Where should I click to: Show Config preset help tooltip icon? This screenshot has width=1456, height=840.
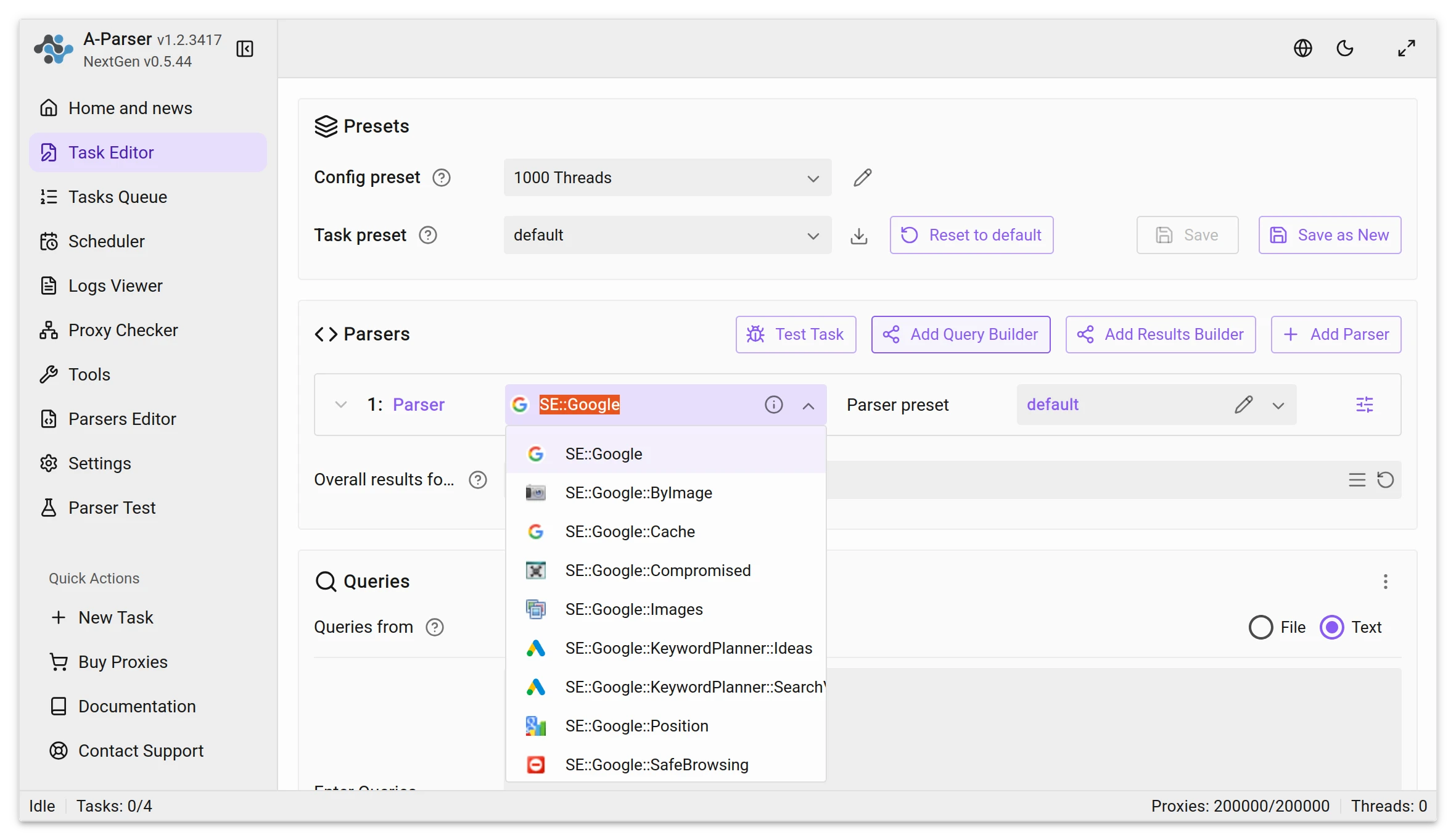point(442,178)
